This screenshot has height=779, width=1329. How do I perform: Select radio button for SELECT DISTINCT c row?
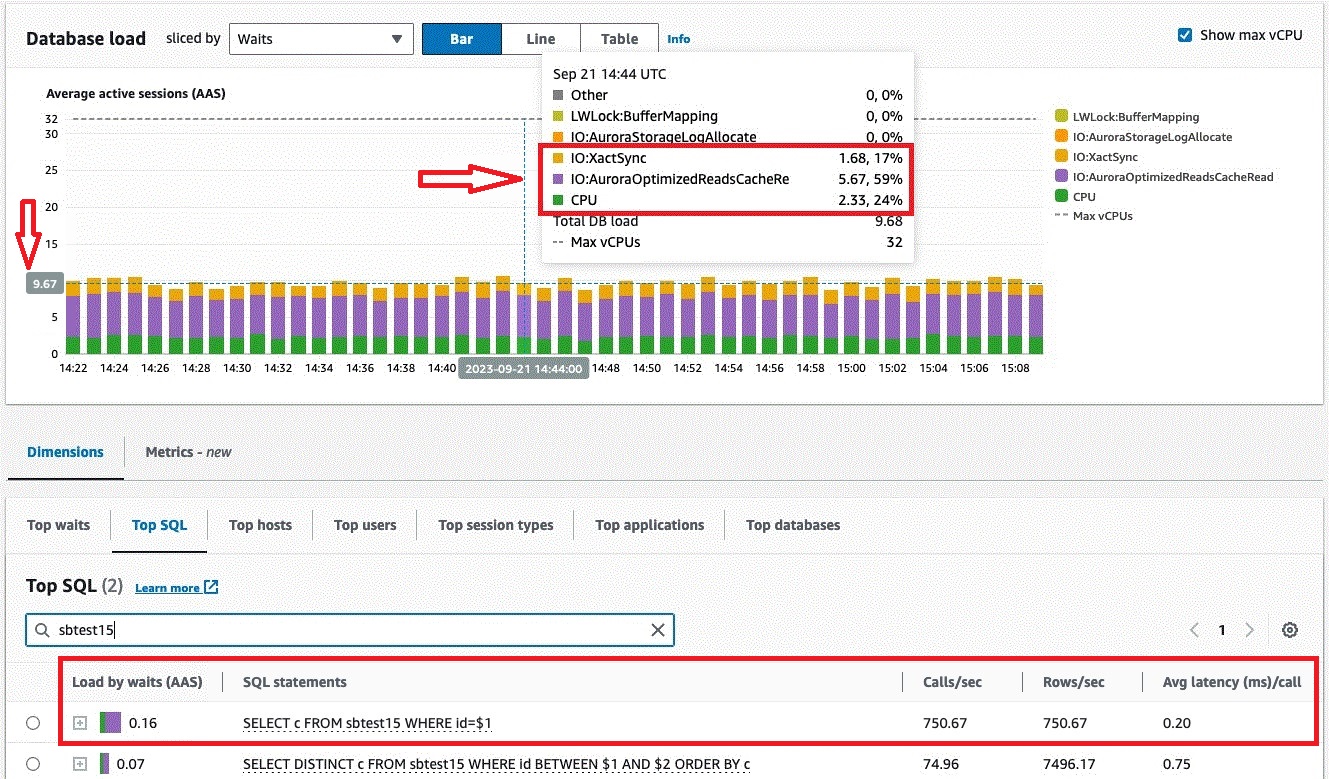point(33,764)
